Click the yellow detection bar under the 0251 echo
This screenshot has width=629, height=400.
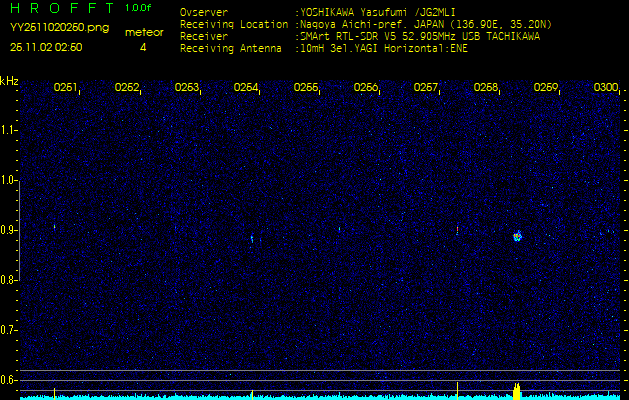(55, 393)
